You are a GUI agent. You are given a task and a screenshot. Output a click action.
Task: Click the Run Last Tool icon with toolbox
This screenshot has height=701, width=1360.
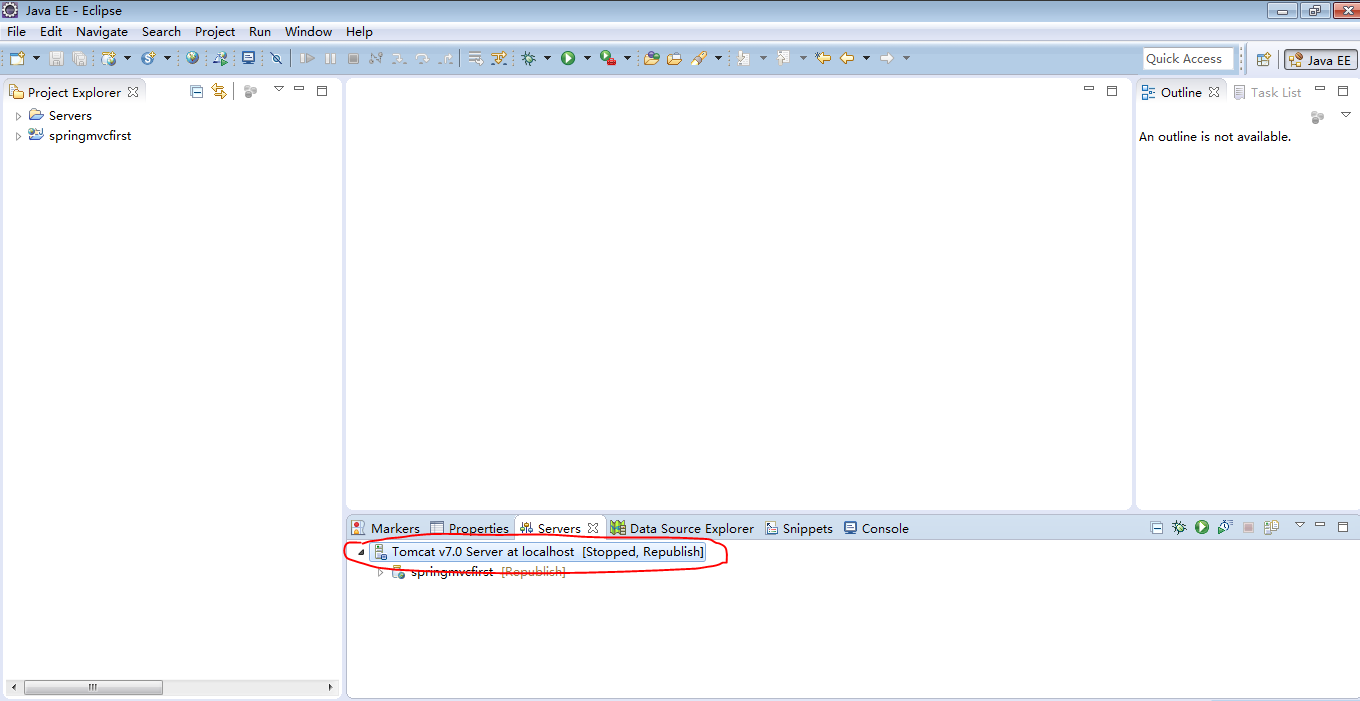click(x=608, y=58)
